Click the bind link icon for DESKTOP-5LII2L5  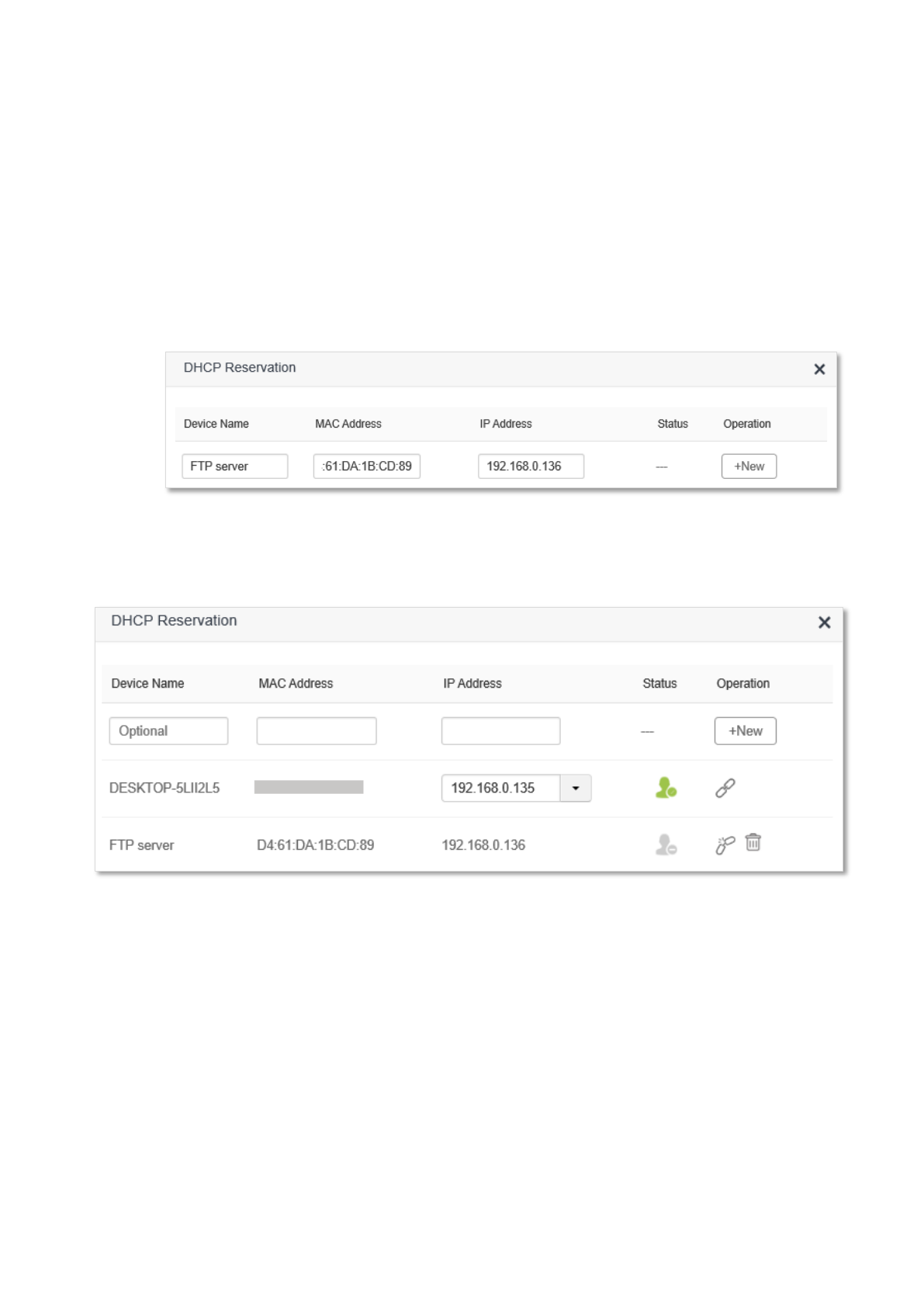pos(725,789)
